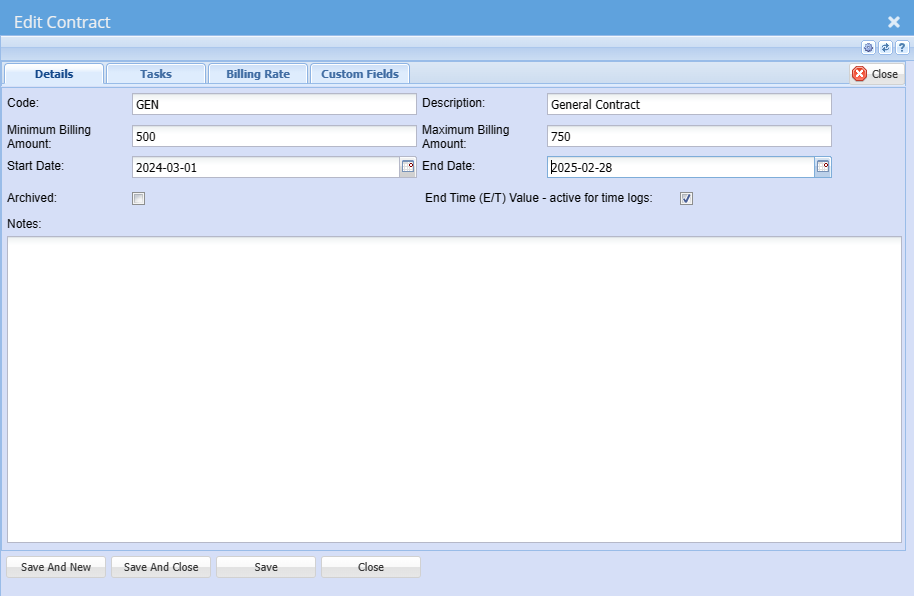This screenshot has height=596, width=914.
Task: Click the red Close button near tabs
Action: [875, 74]
